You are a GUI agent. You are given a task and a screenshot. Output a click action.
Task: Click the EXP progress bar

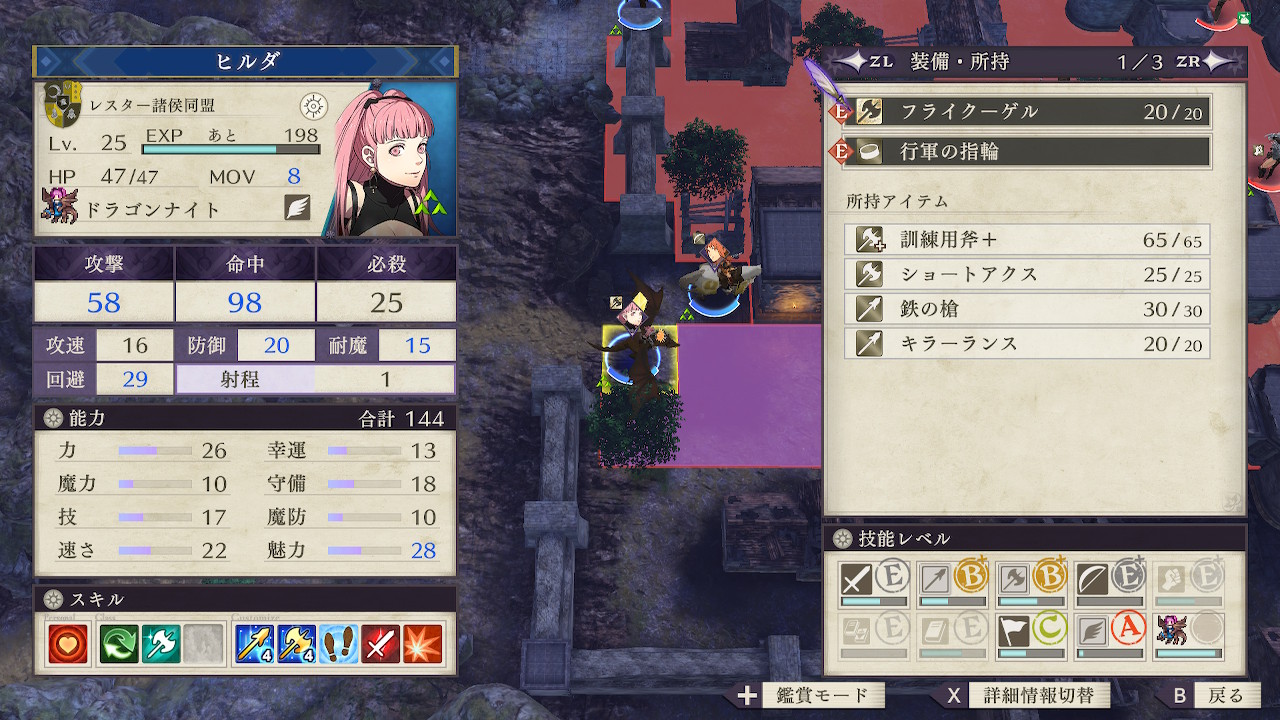pyautogui.click(x=231, y=150)
